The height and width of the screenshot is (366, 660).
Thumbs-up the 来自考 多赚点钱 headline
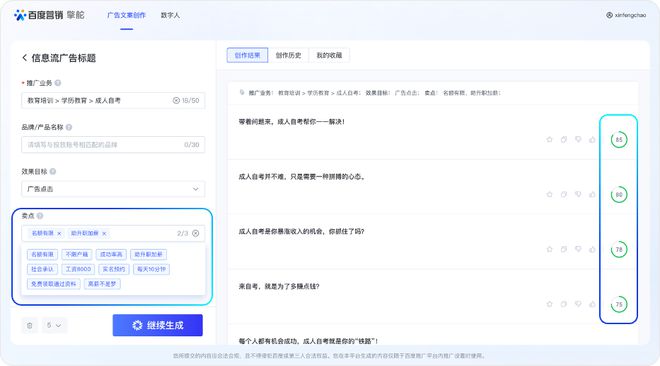click(x=592, y=304)
